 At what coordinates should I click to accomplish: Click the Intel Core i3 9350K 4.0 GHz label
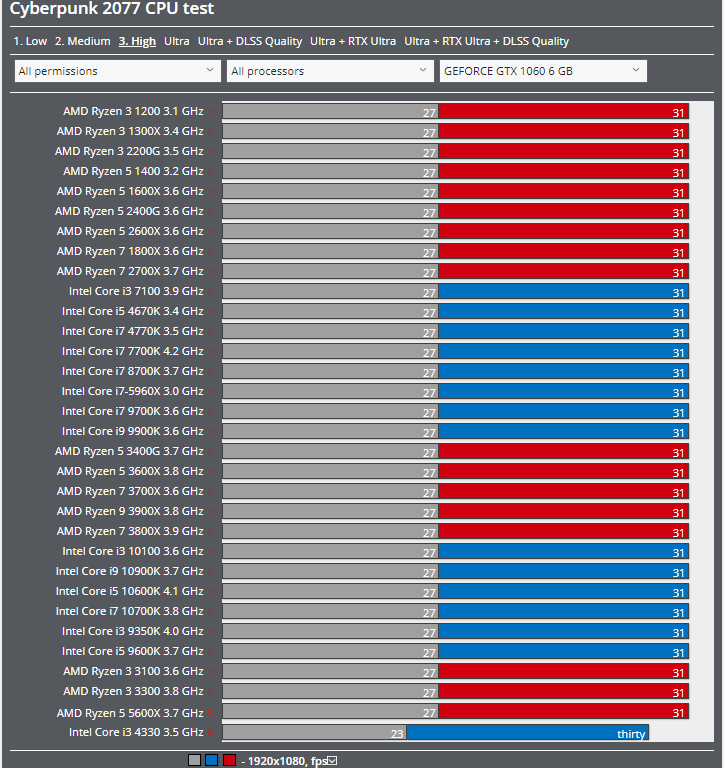point(133,632)
